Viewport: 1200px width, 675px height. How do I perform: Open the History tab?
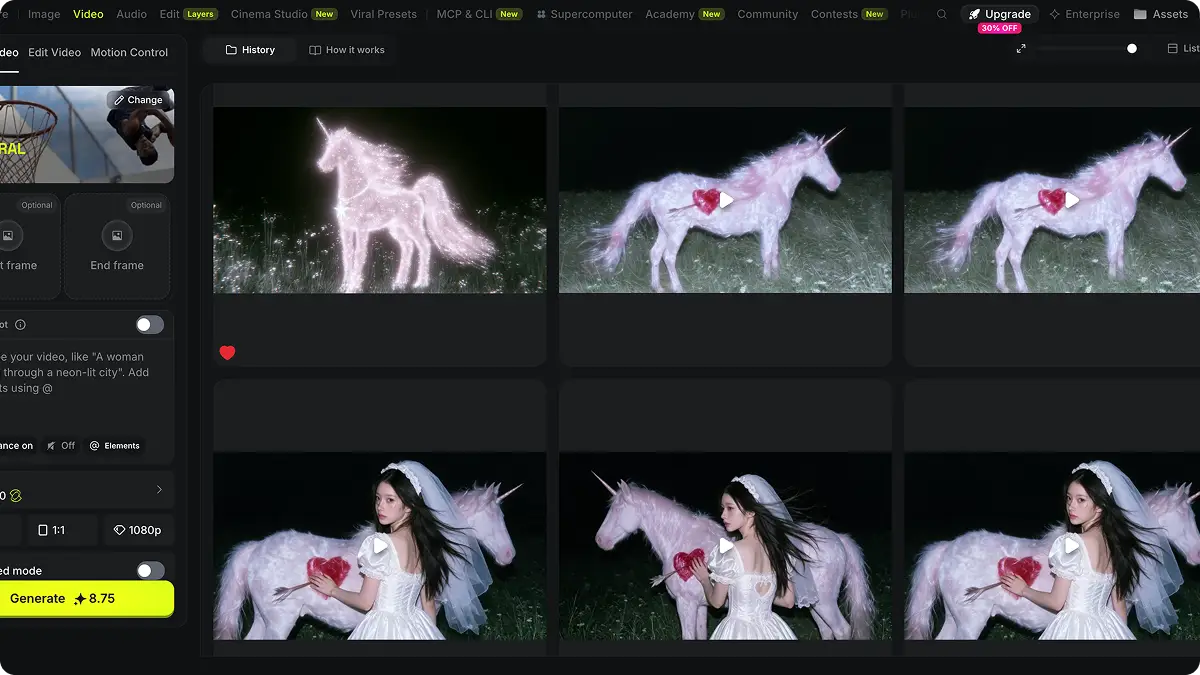click(x=250, y=50)
